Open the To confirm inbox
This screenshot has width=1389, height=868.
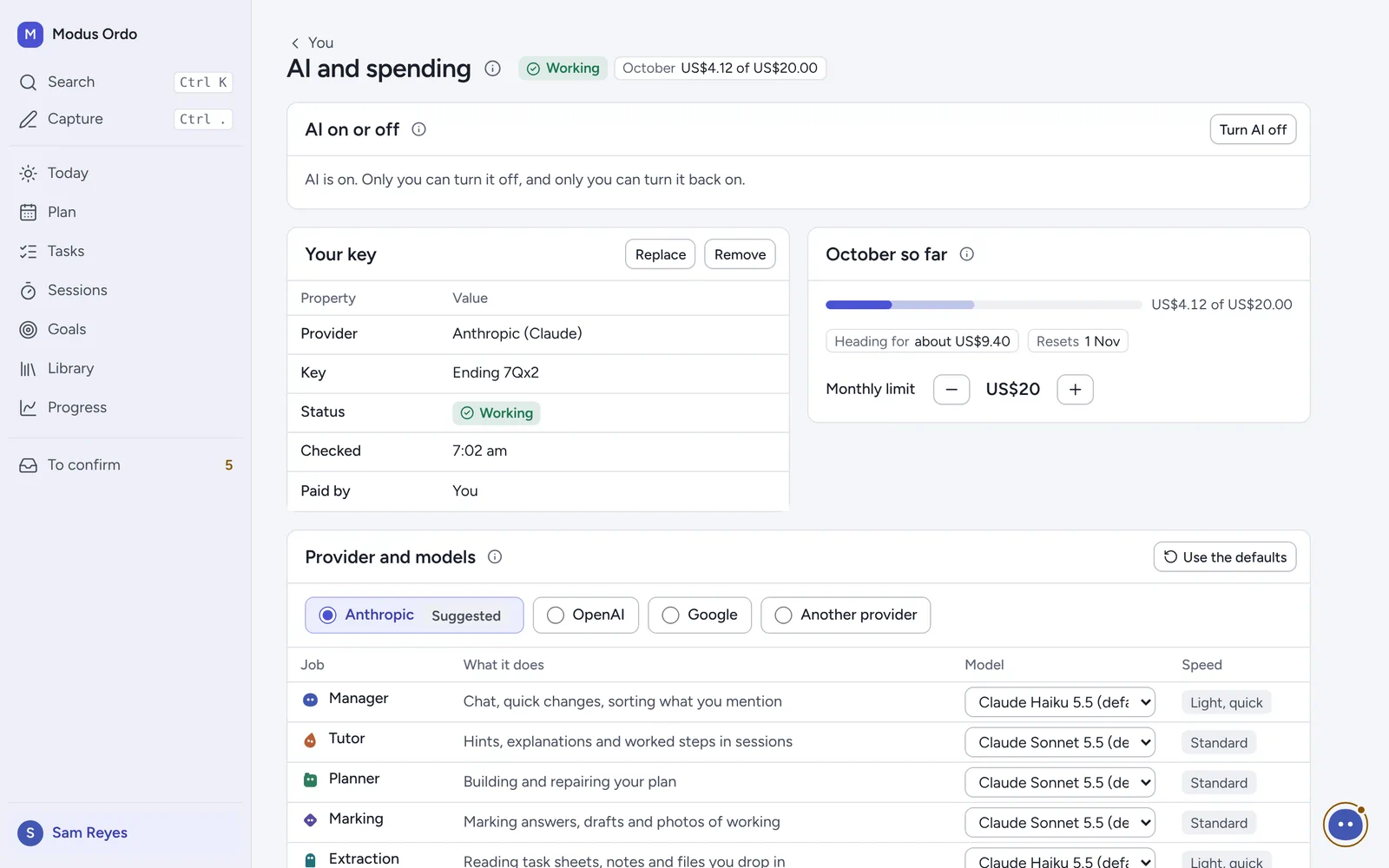pos(126,465)
